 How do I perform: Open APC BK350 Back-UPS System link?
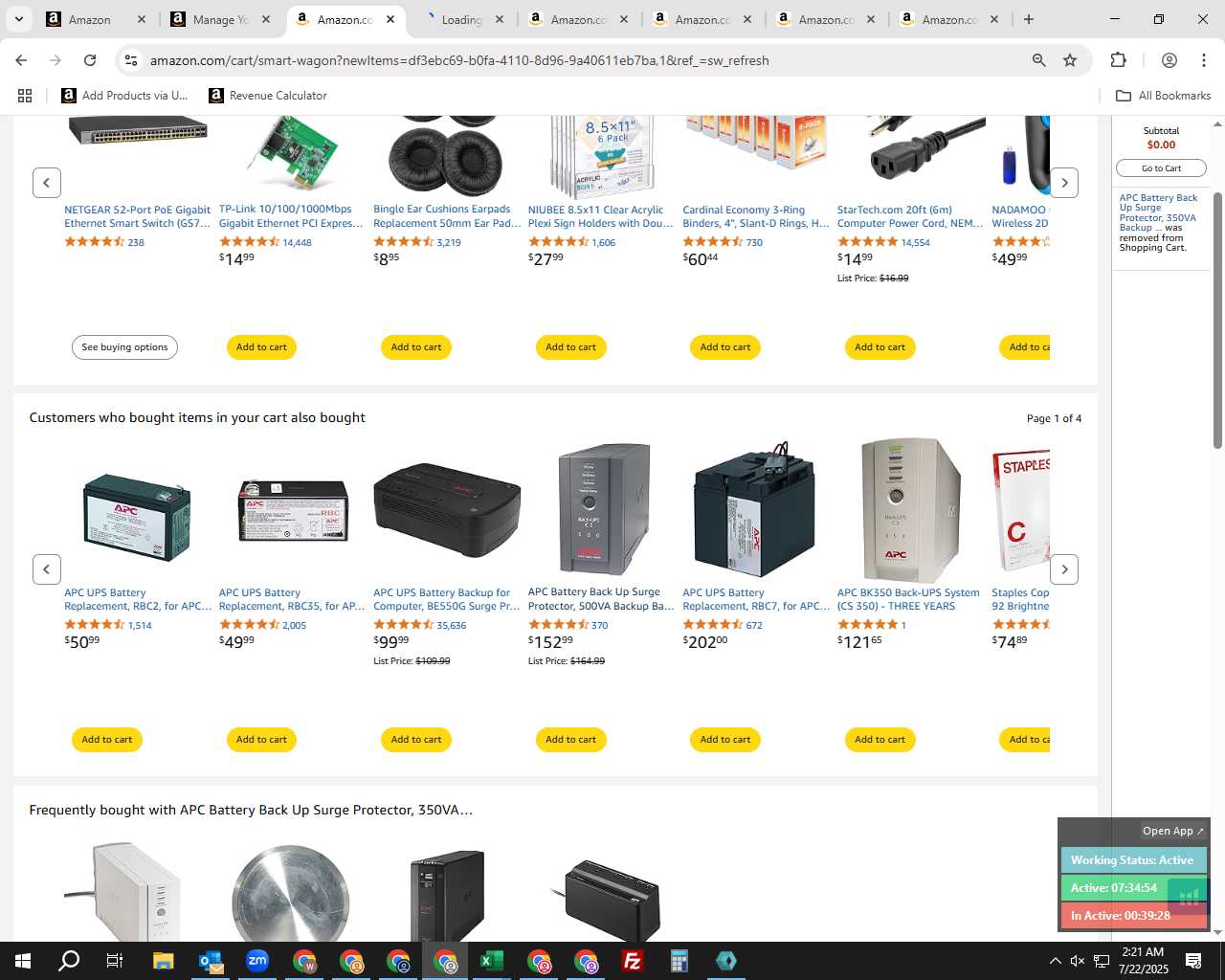pyautogui.click(x=908, y=599)
